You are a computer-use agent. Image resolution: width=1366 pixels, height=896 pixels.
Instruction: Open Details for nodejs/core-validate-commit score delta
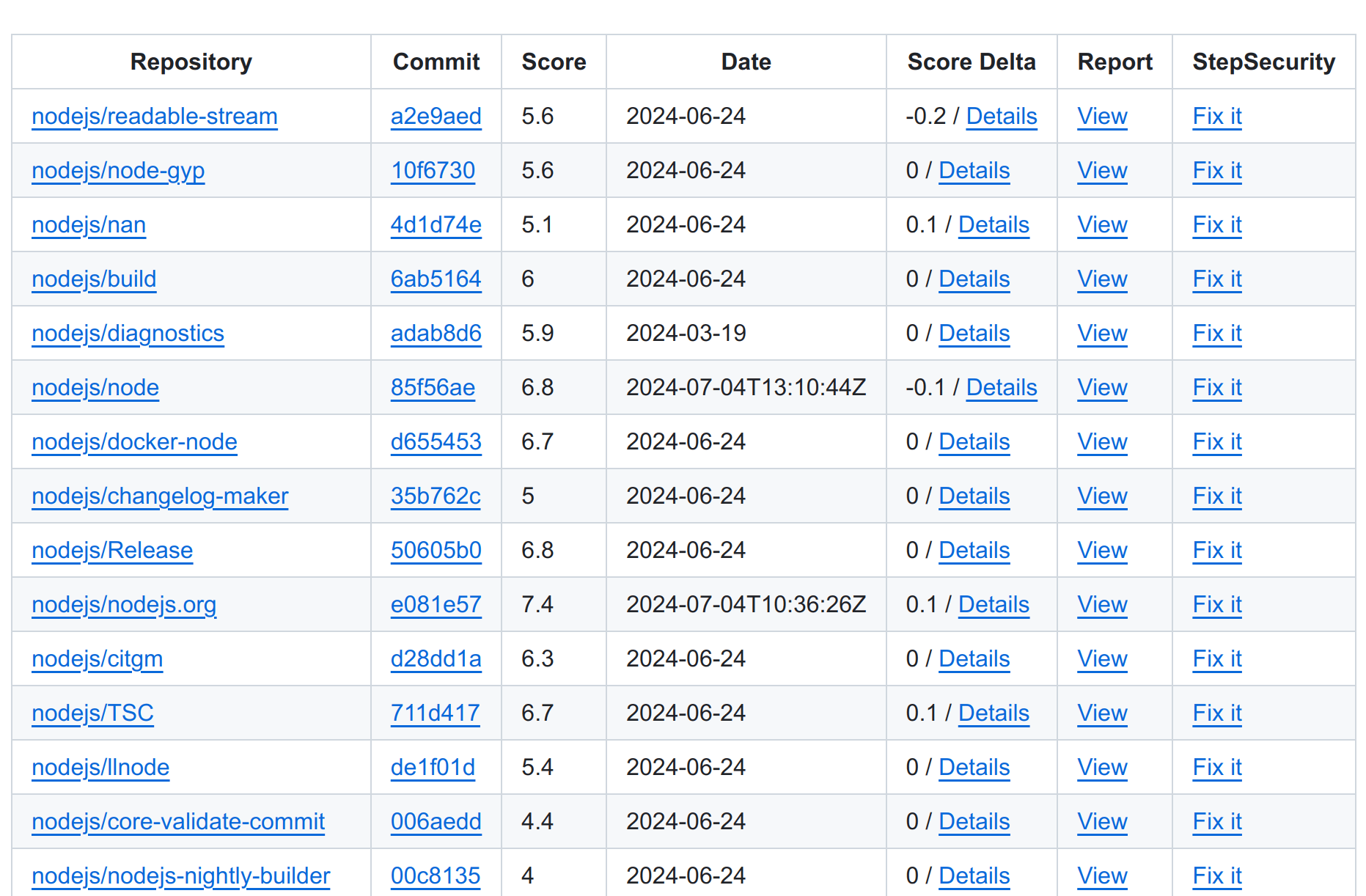click(x=974, y=822)
